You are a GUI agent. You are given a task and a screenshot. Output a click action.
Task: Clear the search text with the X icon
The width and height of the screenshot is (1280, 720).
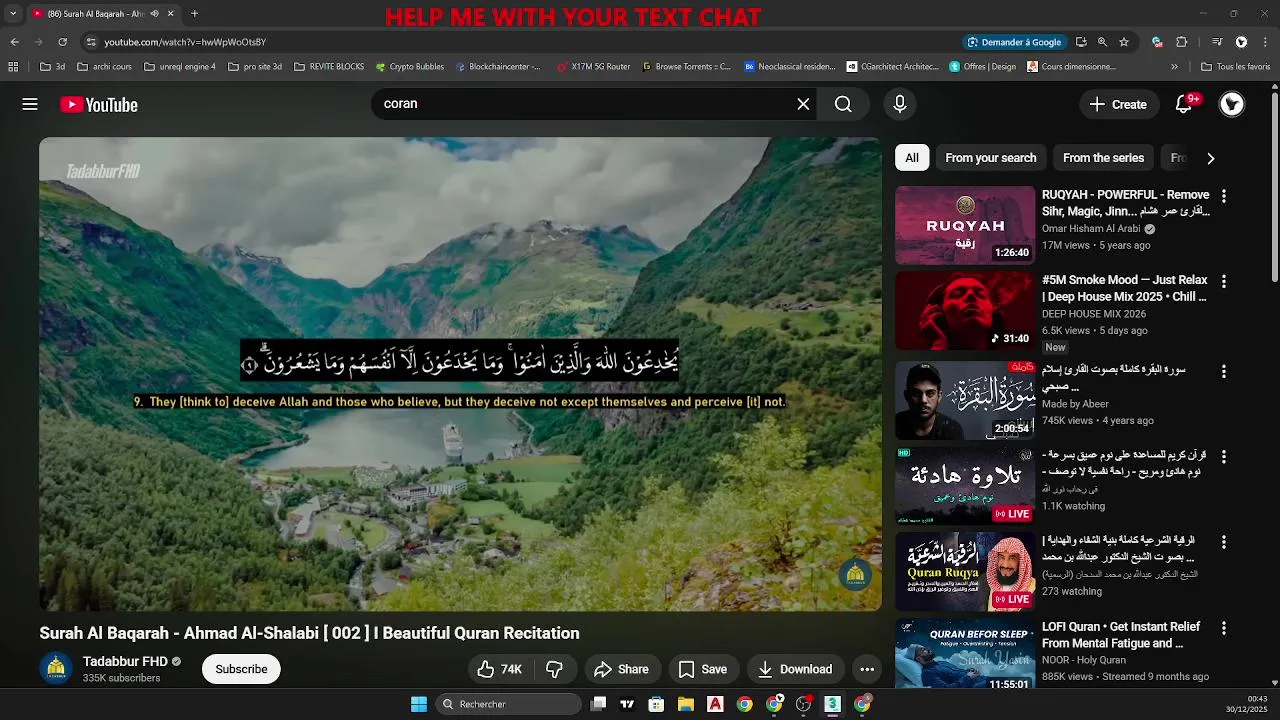(x=803, y=104)
